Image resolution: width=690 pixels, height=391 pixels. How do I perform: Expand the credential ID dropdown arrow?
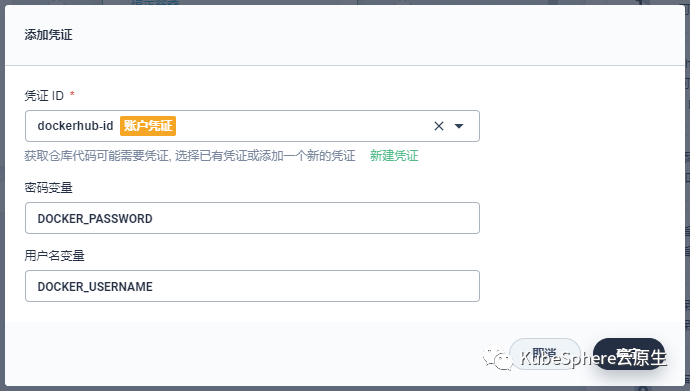[459, 126]
